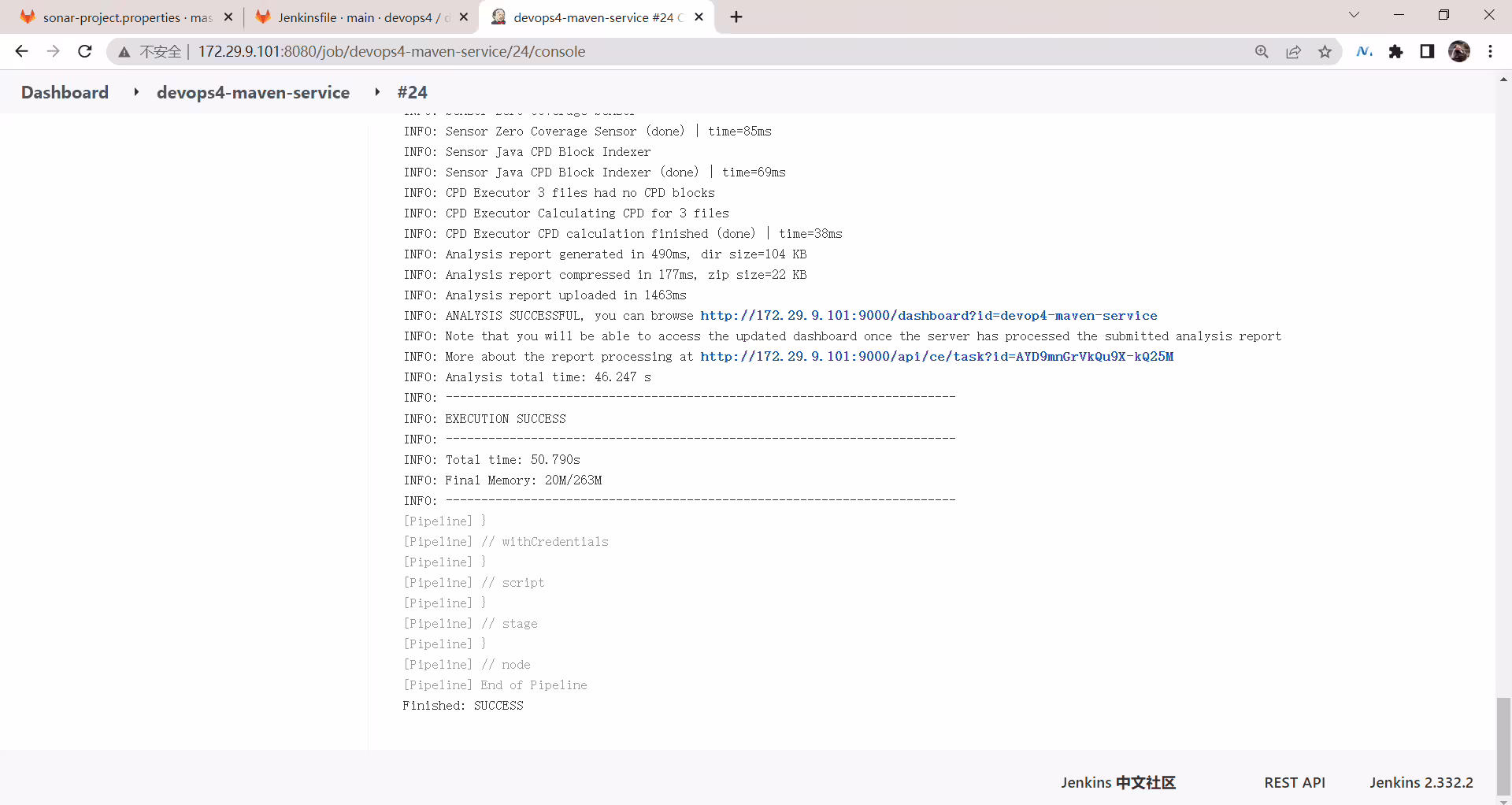Viewport: 1512px width, 805px height.
Task: Open the extensions puzzle icon
Action: [1395, 51]
